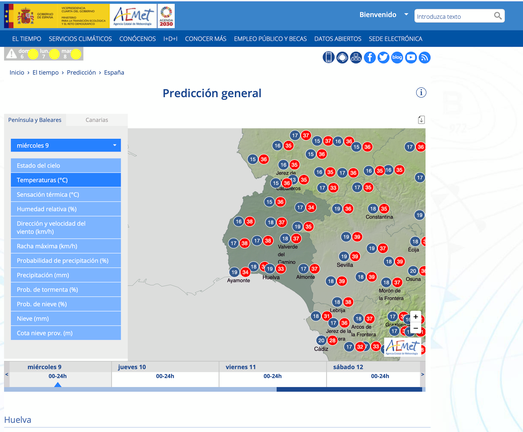
Task: Expand the miércoles 9 day dropdown
Action: point(66,145)
